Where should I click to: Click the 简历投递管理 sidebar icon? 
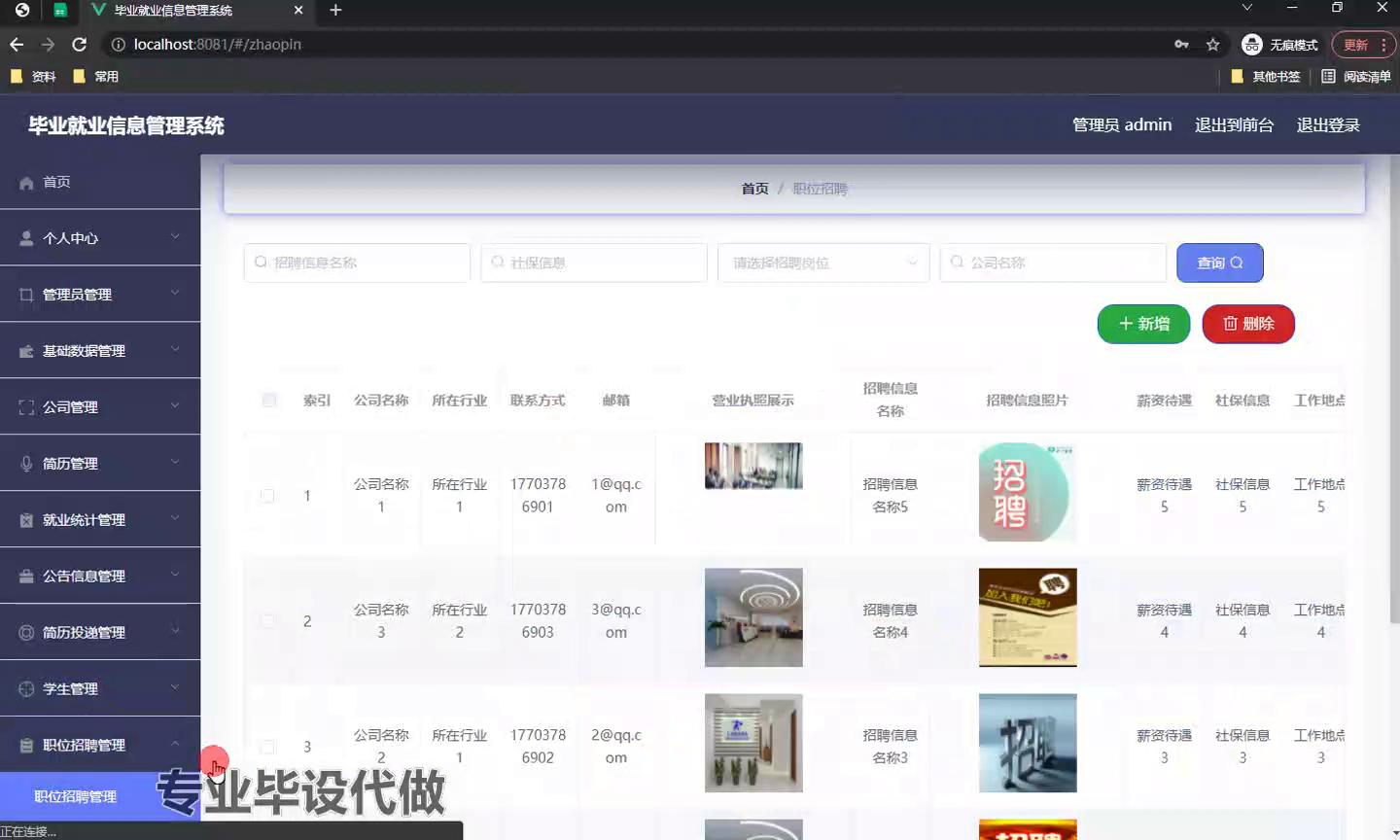pos(26,633)
